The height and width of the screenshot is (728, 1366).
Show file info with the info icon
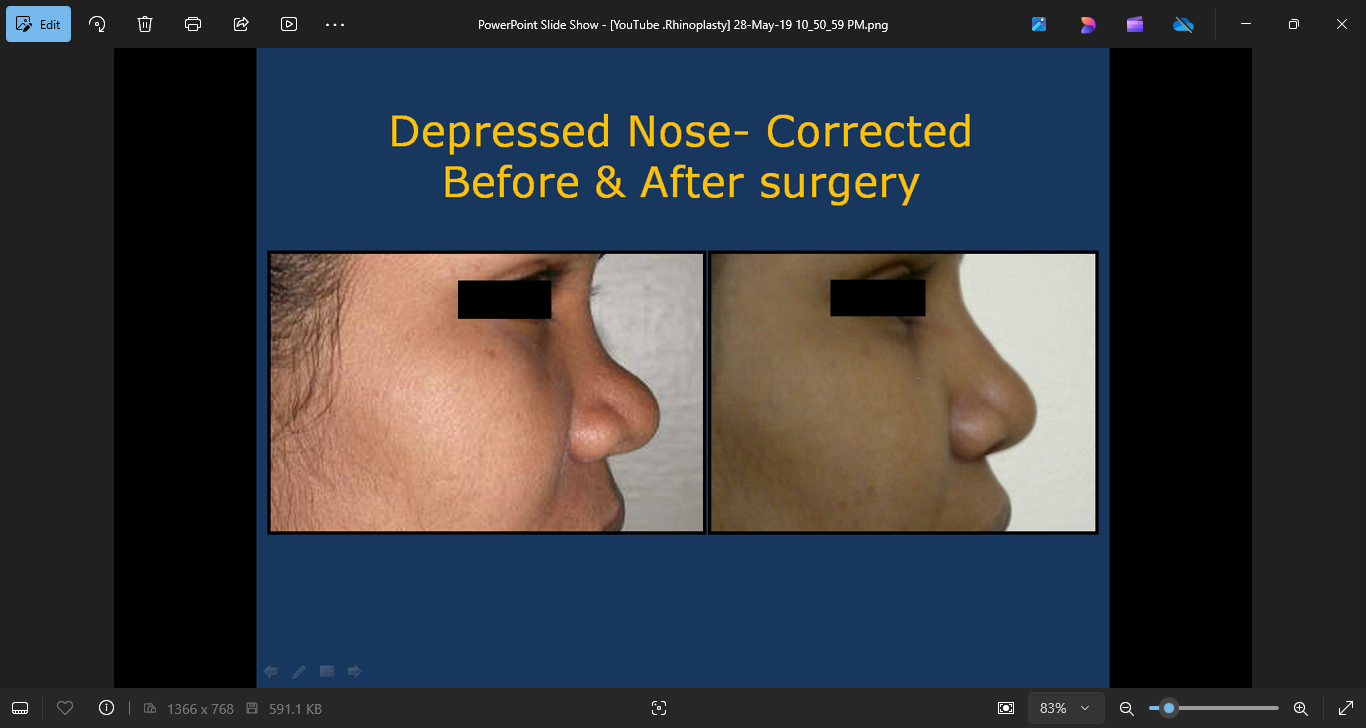(x=107, y=708)
